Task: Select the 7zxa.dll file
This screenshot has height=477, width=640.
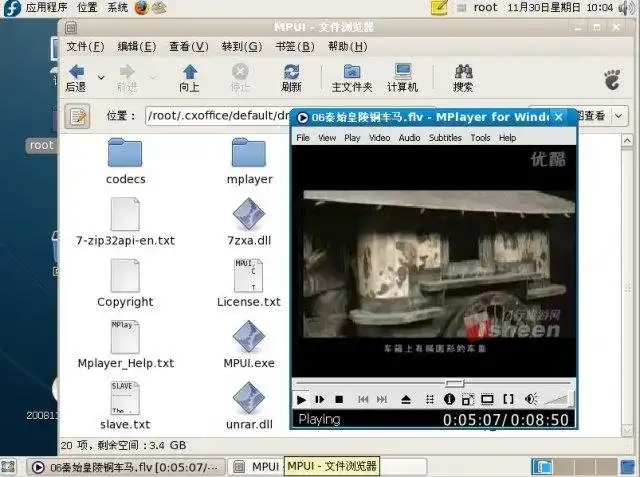Action: point(249,222)
